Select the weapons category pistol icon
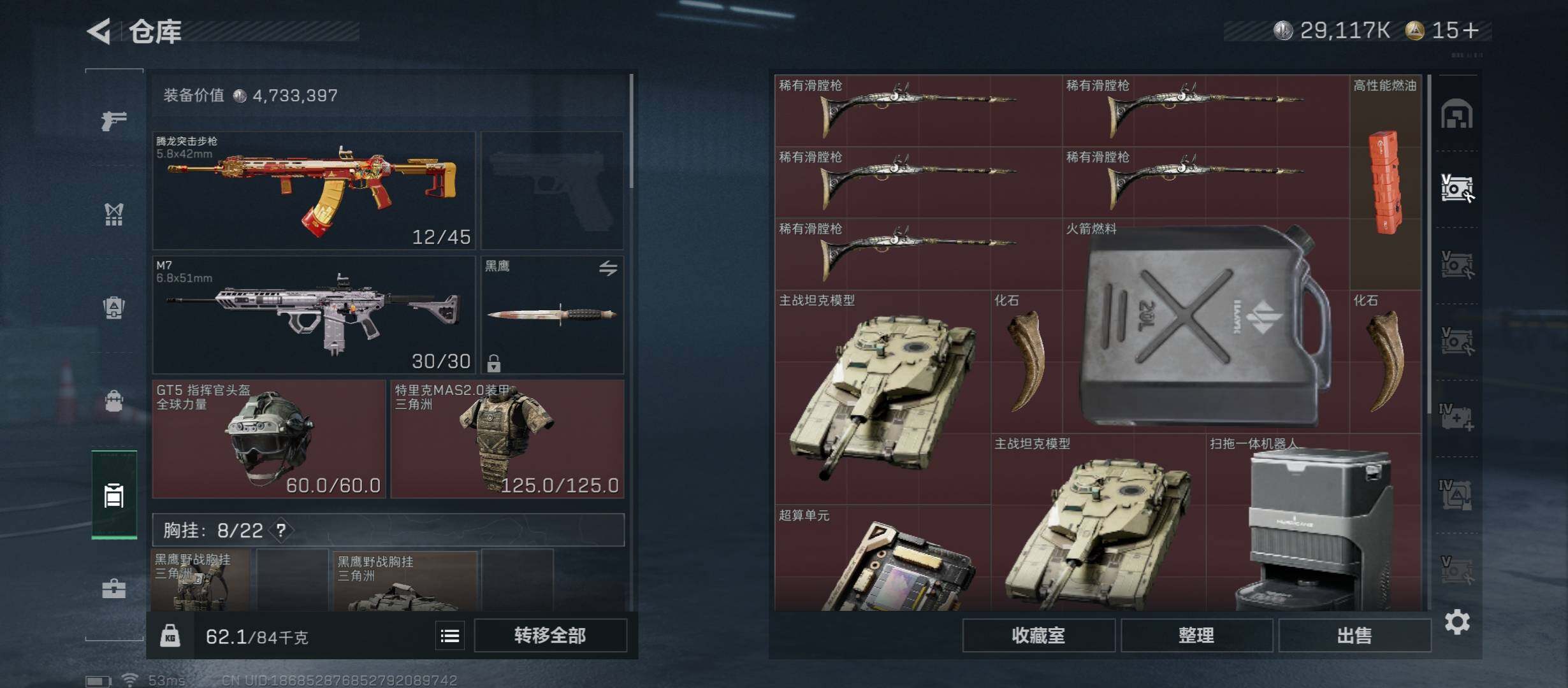Screen dimensions: 1568x688 (x=114, y=120)
